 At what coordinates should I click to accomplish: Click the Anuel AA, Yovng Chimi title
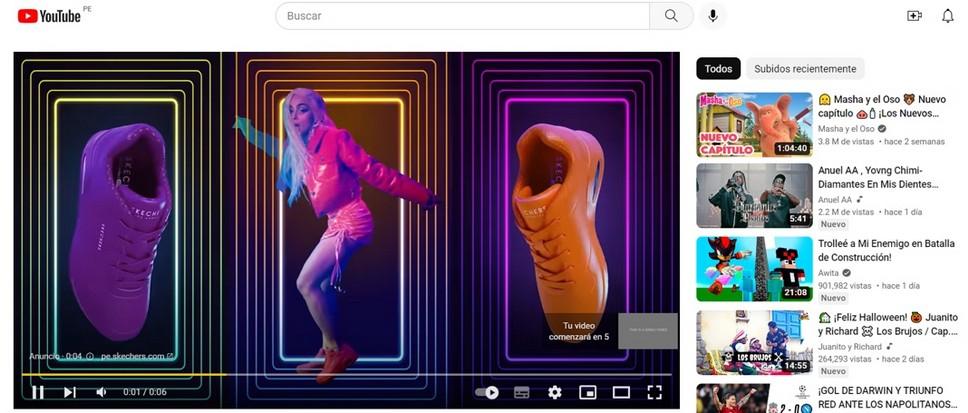click(x=879, y=177)
